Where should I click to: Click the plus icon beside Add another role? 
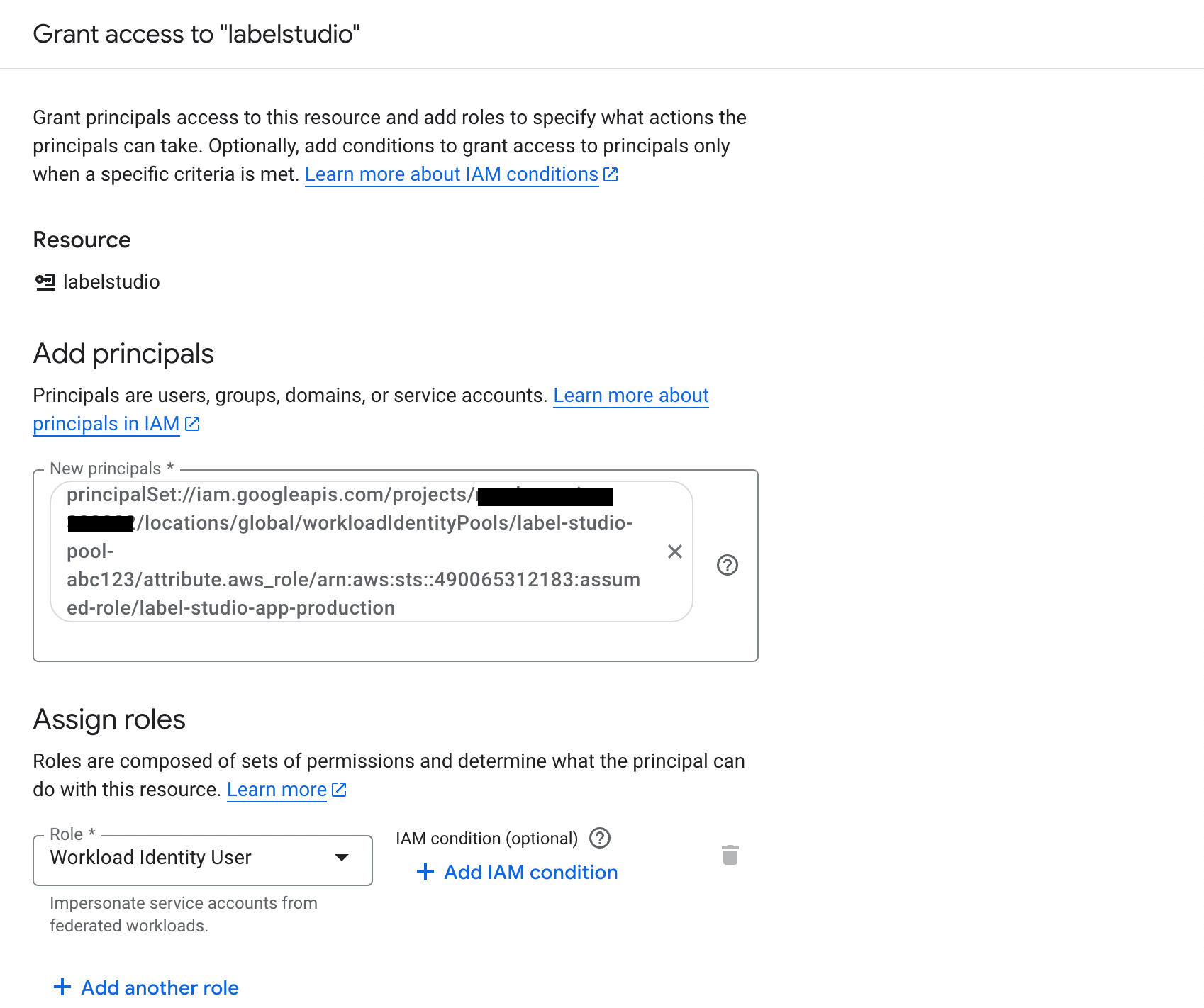pos(63,987)
